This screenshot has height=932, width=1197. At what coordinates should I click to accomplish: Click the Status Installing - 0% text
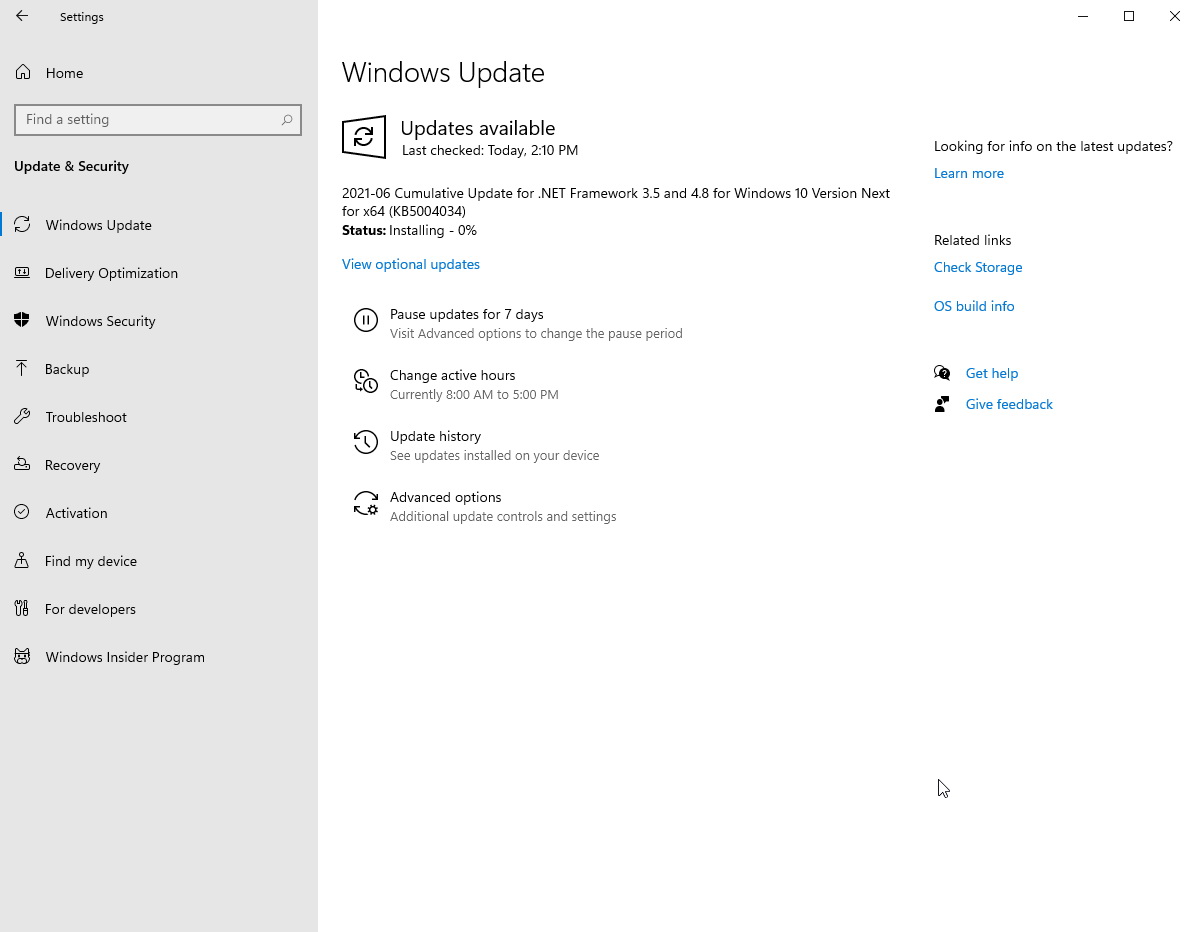click(x=409, y=231)
